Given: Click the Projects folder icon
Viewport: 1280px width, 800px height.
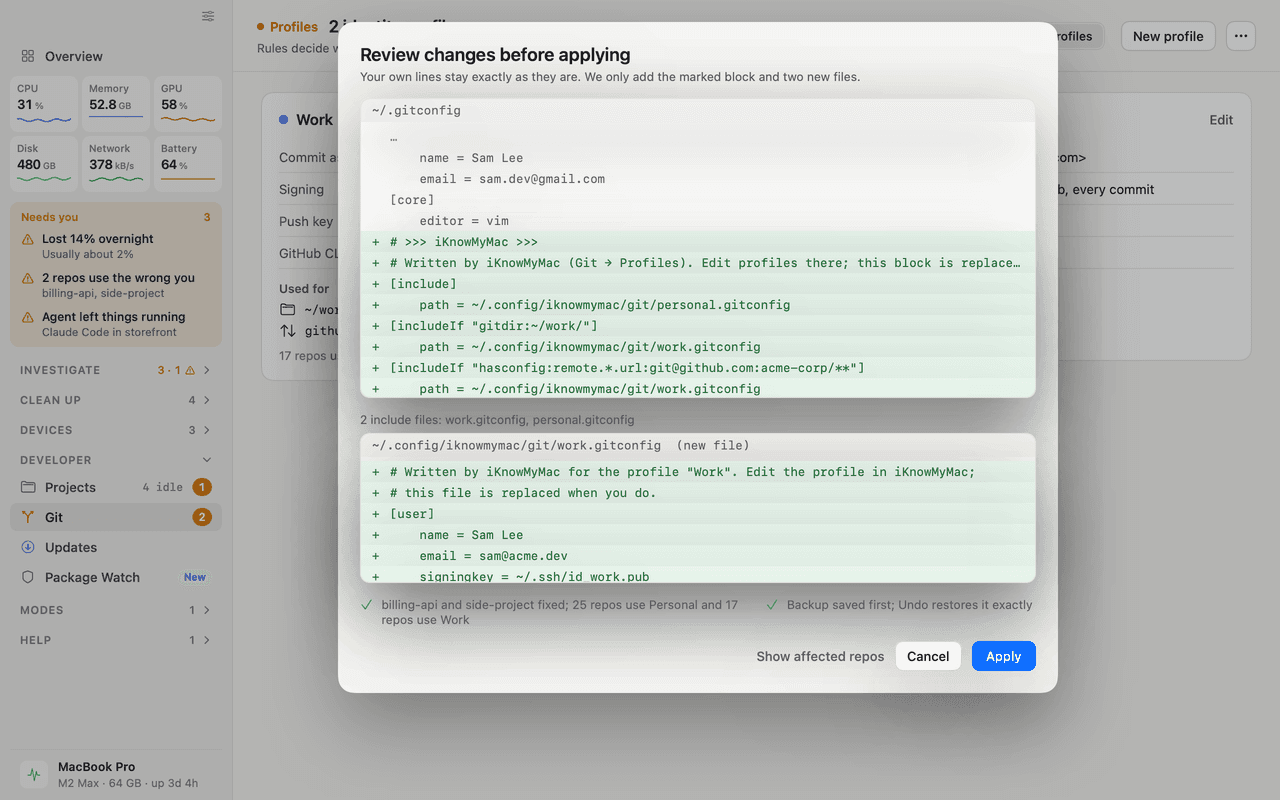Looking at the screenshot, I should tap(28, 487).
